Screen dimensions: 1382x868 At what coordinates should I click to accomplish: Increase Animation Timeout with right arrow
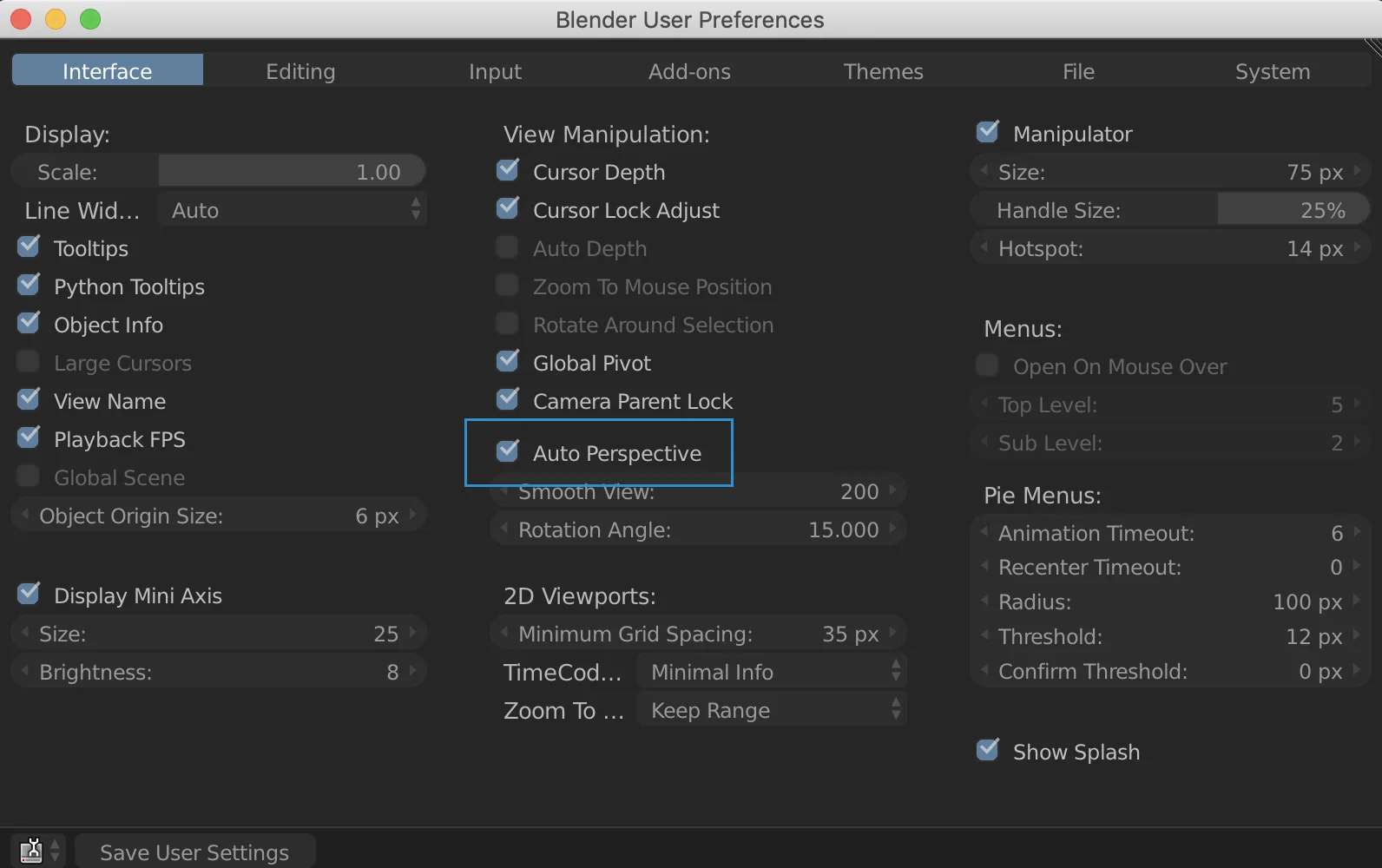click(x=1358, y=532)
